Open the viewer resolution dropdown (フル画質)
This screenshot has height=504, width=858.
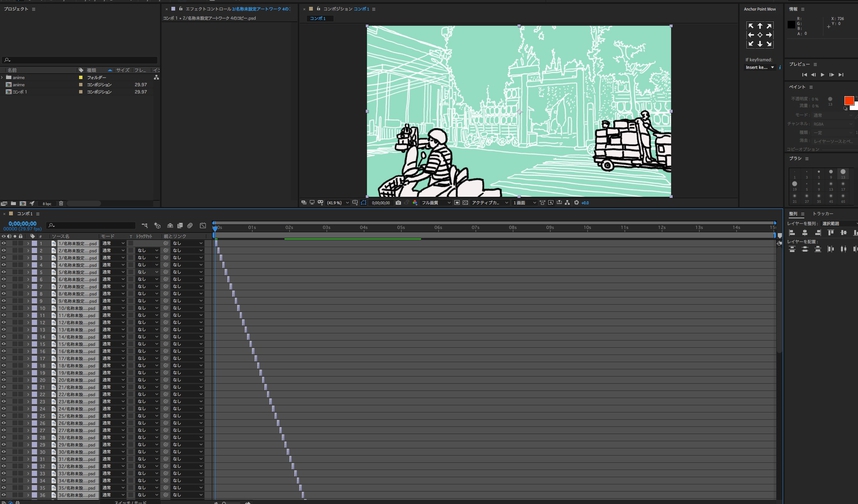point(431,203)
